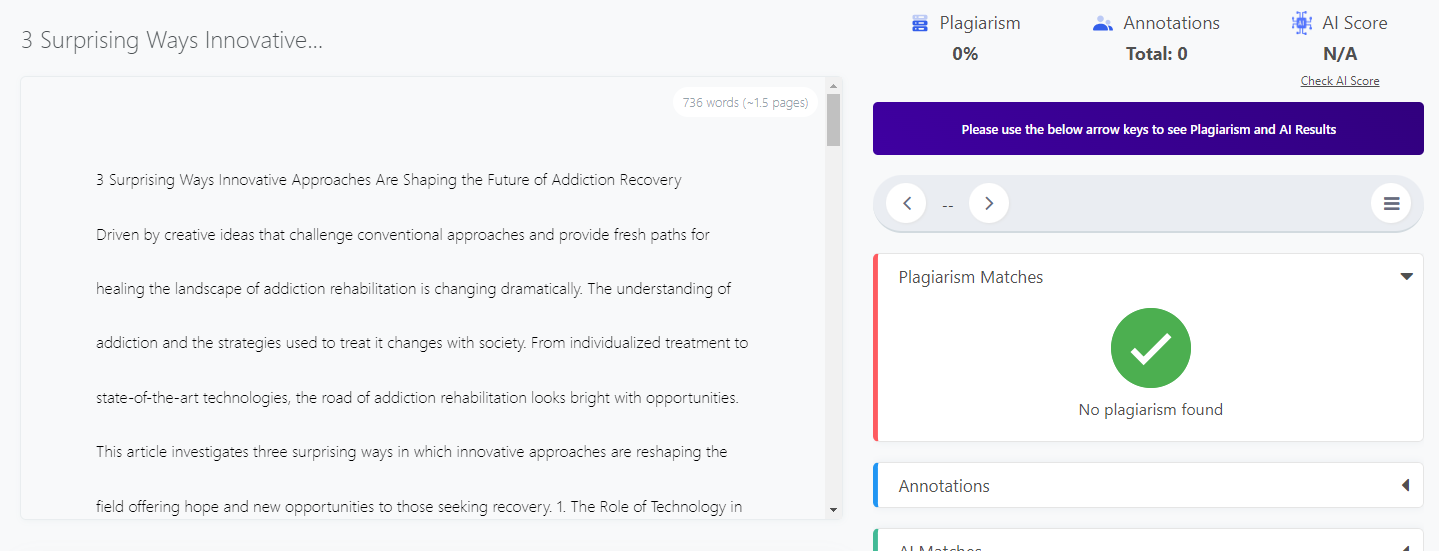Screen dimensions: 1439x551
Task: Collapse the Plagiarism Matches section arrow
Action: pyautogui.click(x=1406, y=277)
